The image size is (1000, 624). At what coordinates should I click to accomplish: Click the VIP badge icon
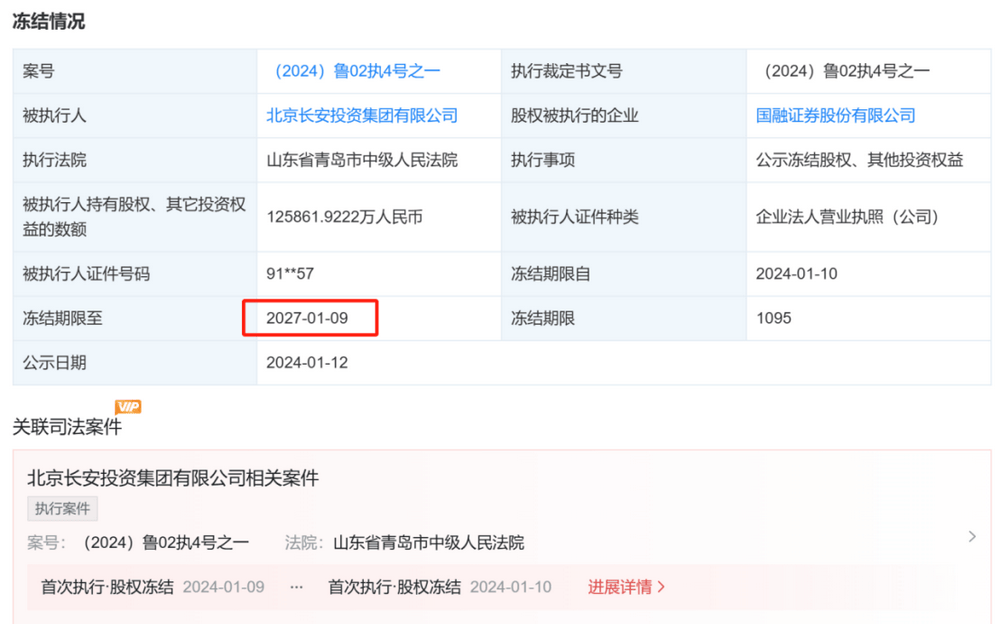click(128, 407)
